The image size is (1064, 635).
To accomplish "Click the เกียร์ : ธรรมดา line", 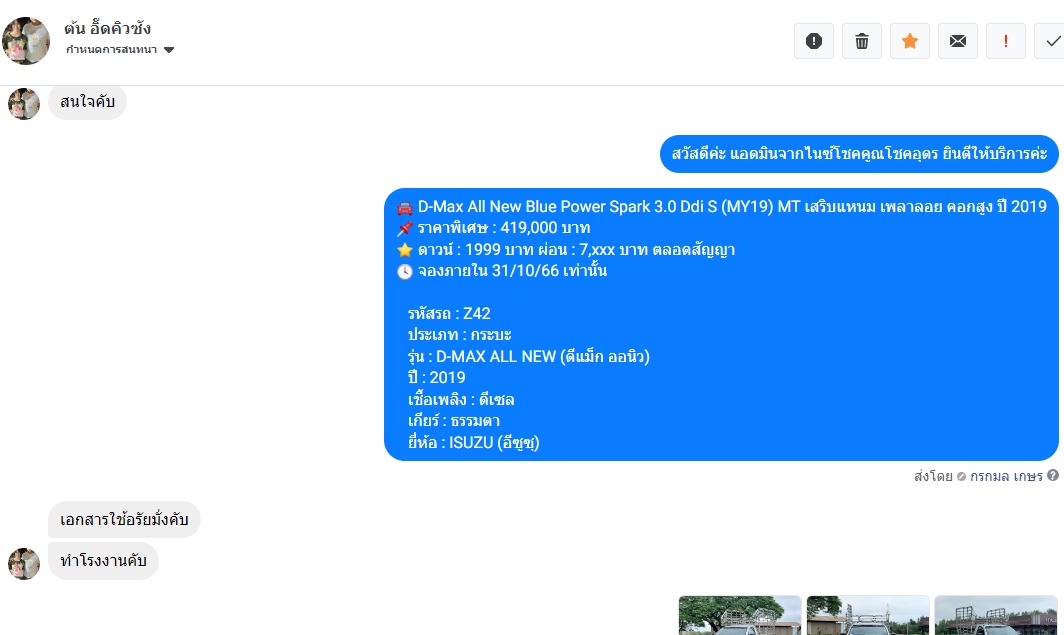I will point(453,421).
